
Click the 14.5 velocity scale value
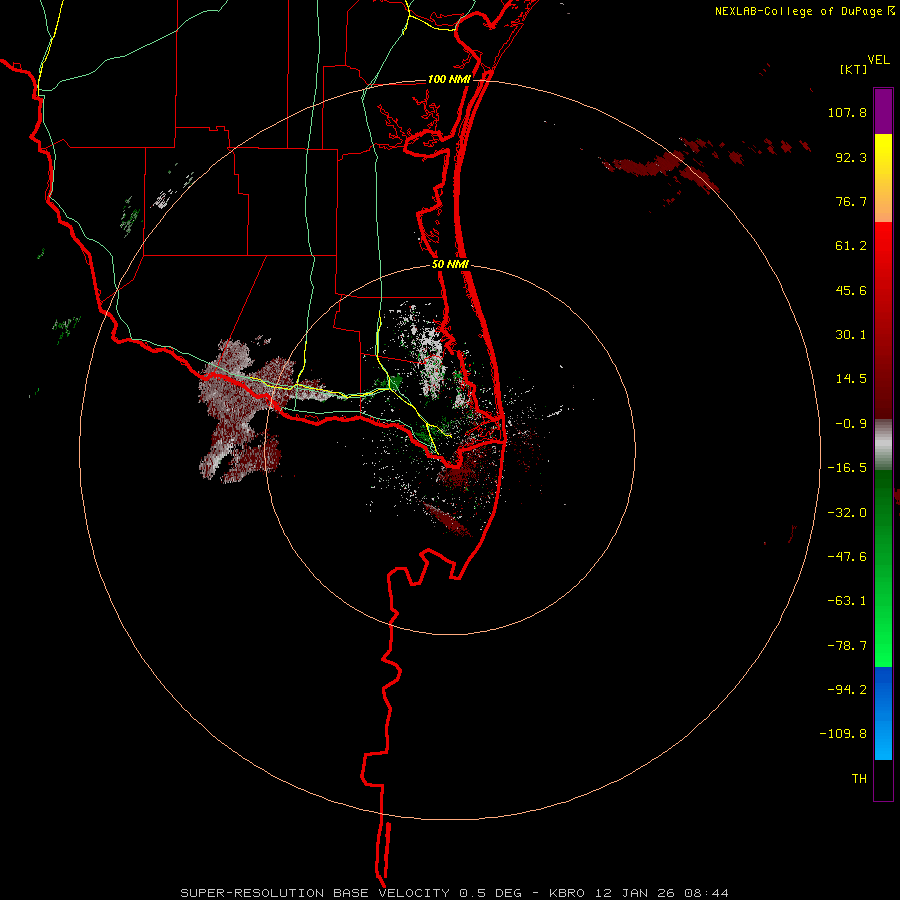[x=851, y=379]
